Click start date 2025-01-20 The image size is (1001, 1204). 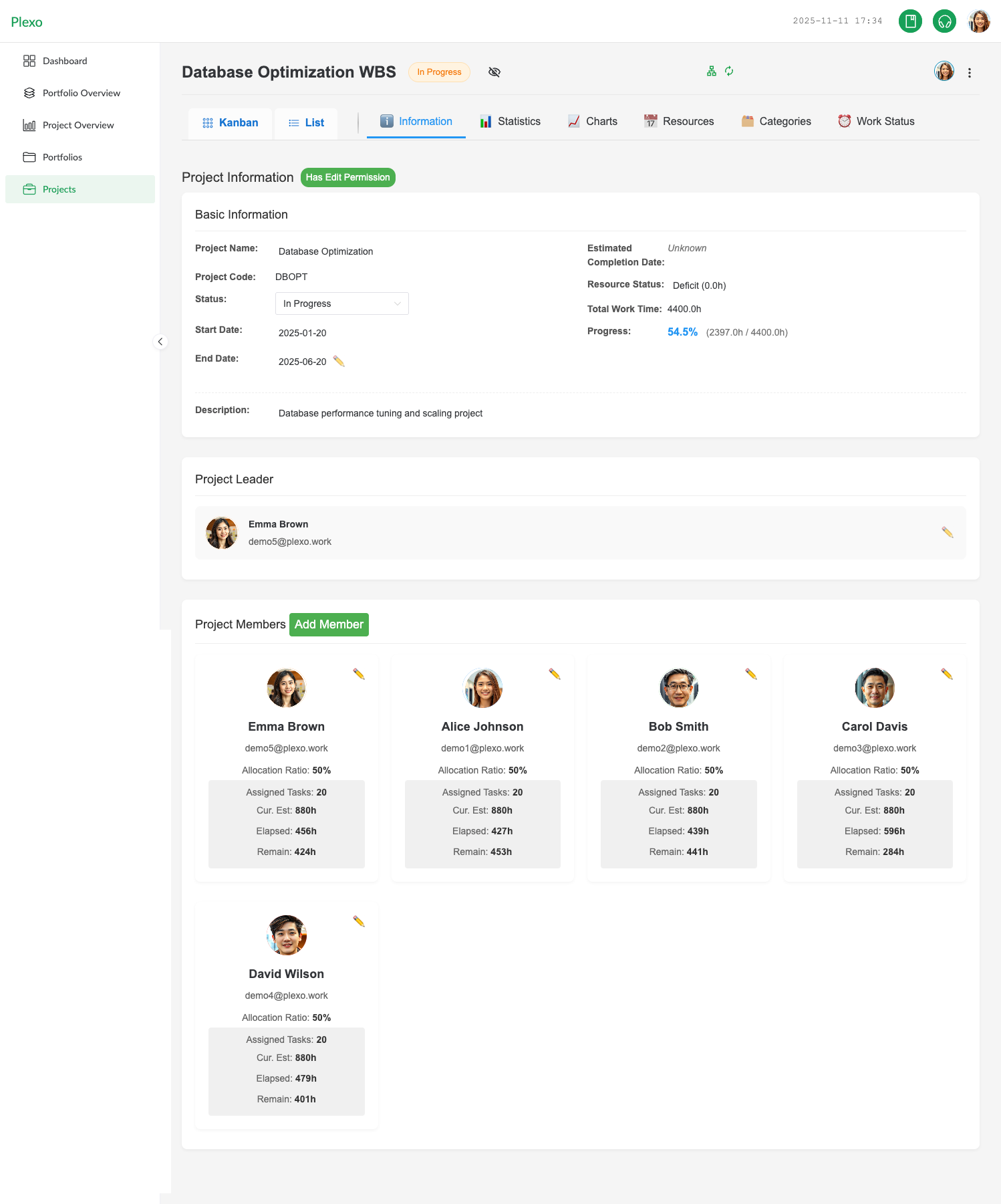tap(303, 333)
